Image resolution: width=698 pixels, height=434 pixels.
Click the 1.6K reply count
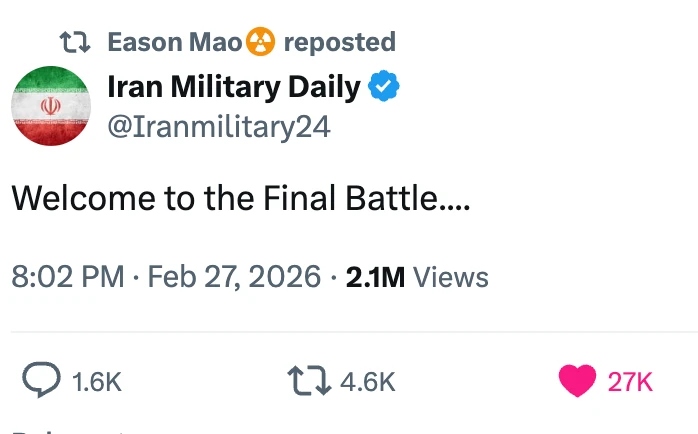[x=98, y=381]
